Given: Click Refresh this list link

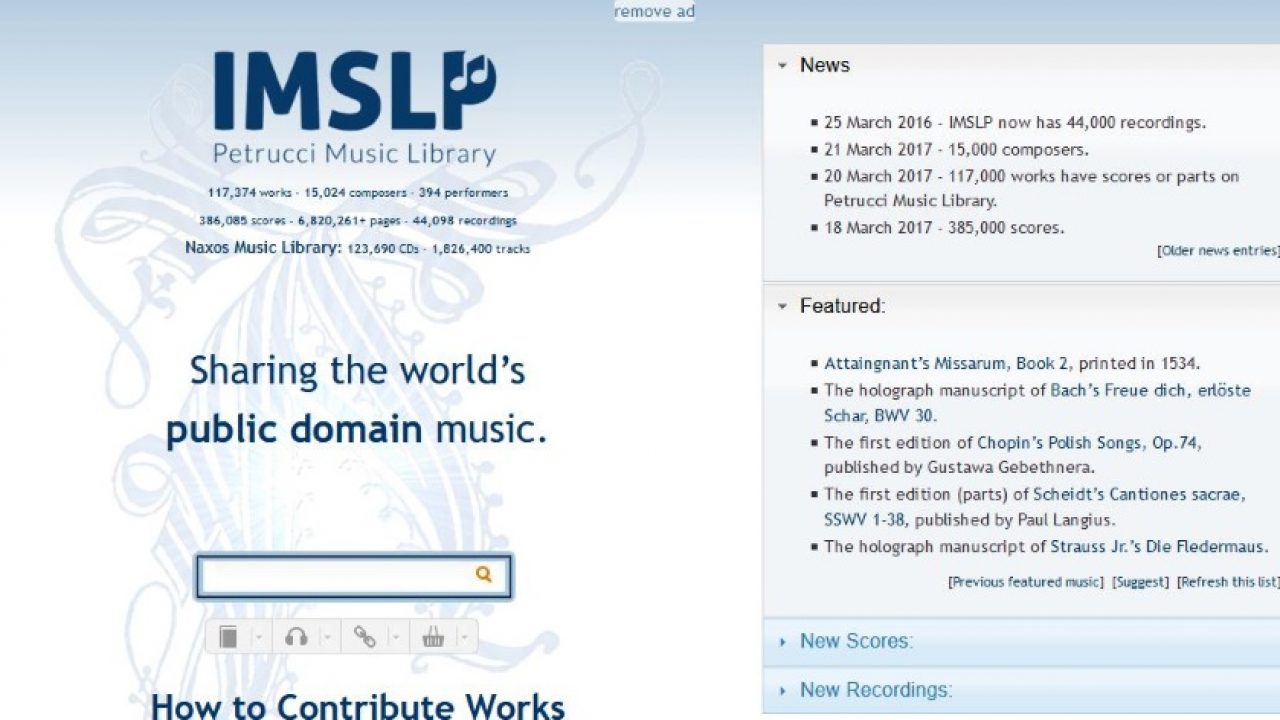Looking at the screenshot, I should (1228, 582).
